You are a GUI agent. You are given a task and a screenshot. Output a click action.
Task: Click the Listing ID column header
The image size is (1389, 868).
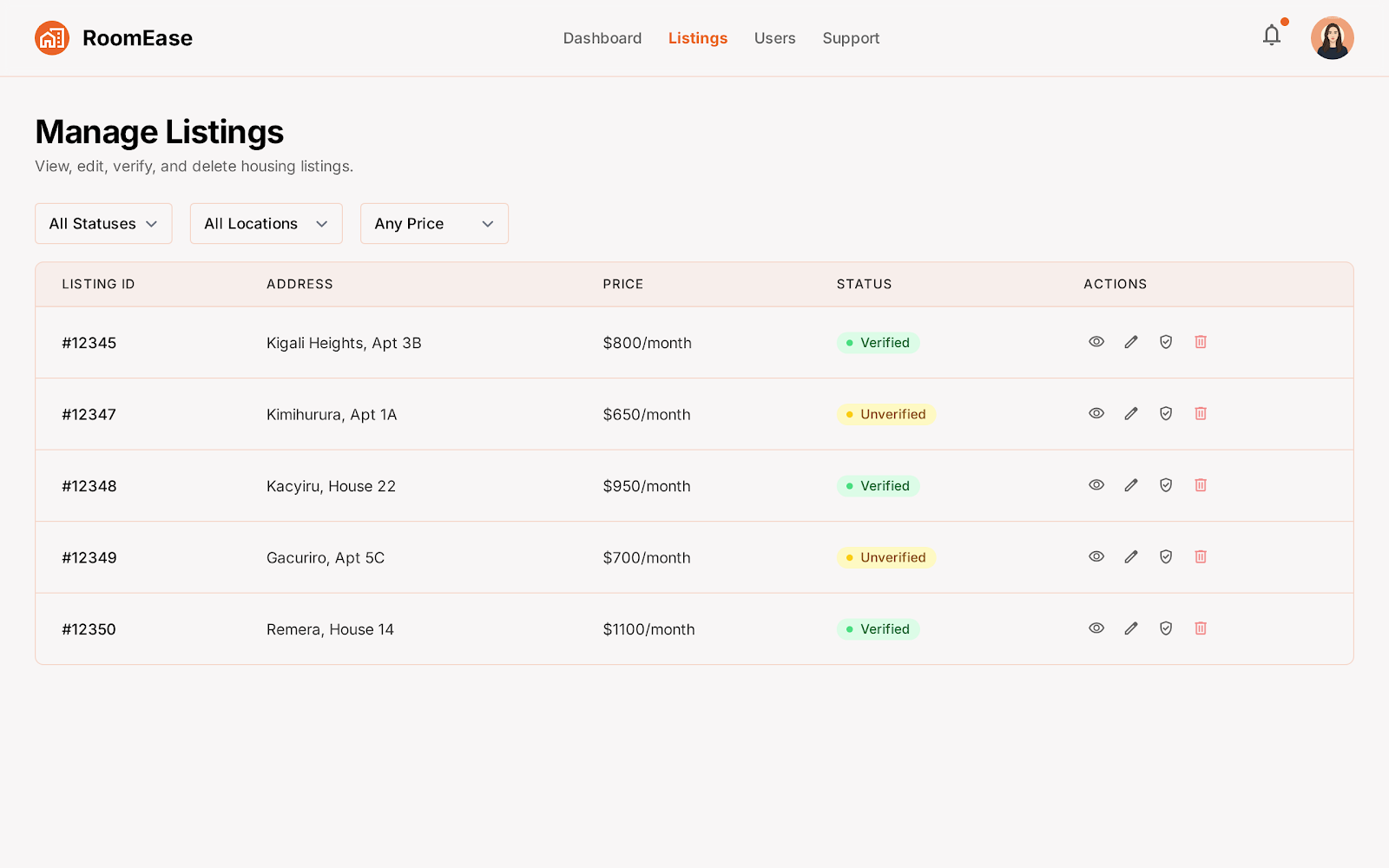pyautogui.click(x=98, y=284)
